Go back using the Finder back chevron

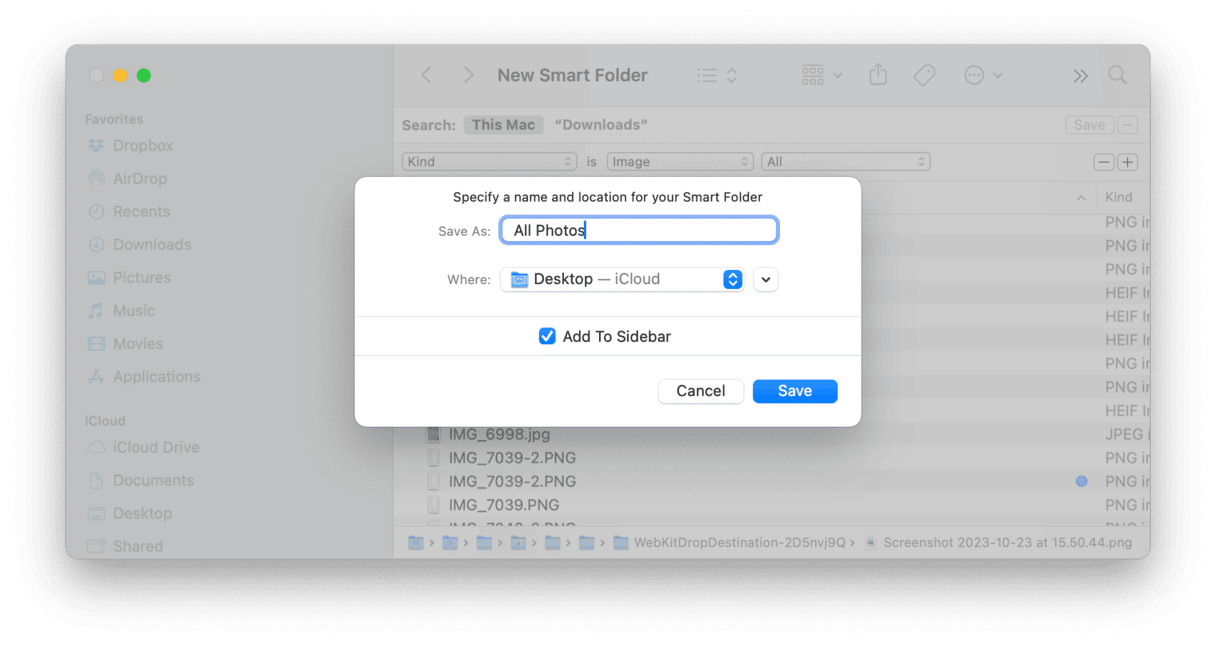click(x=427, y=75)
